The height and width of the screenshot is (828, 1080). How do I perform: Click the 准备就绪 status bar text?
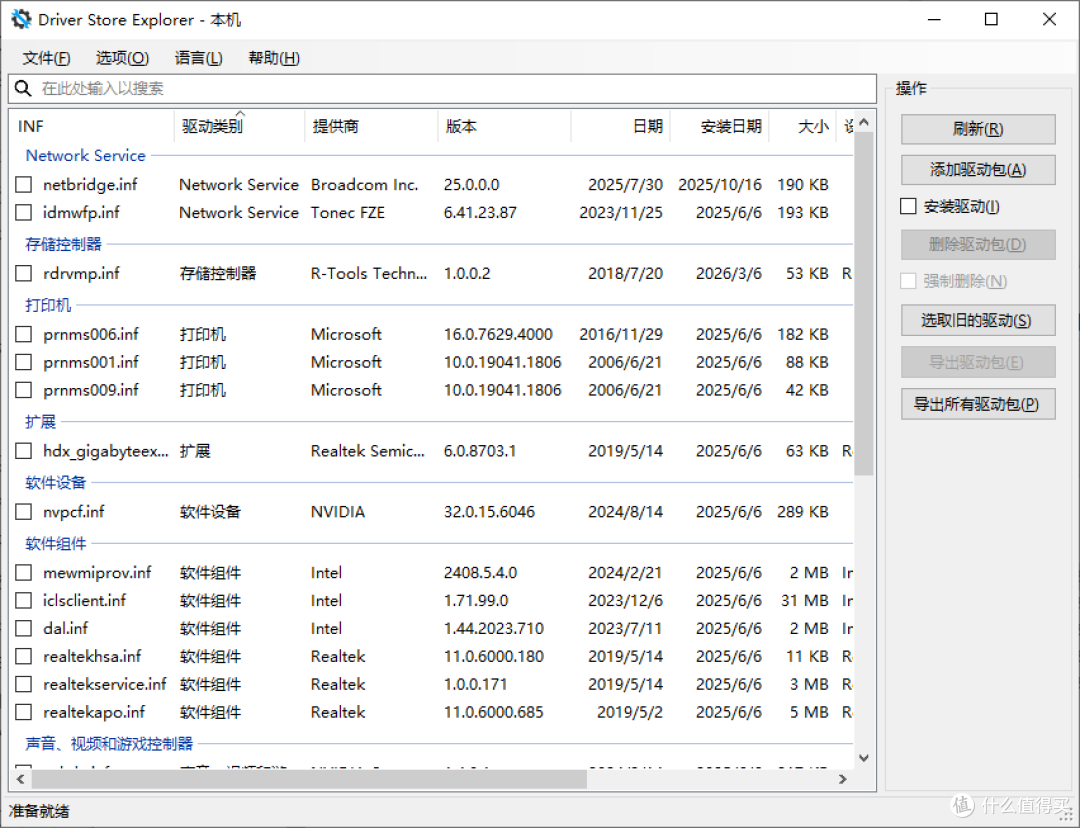39,811
